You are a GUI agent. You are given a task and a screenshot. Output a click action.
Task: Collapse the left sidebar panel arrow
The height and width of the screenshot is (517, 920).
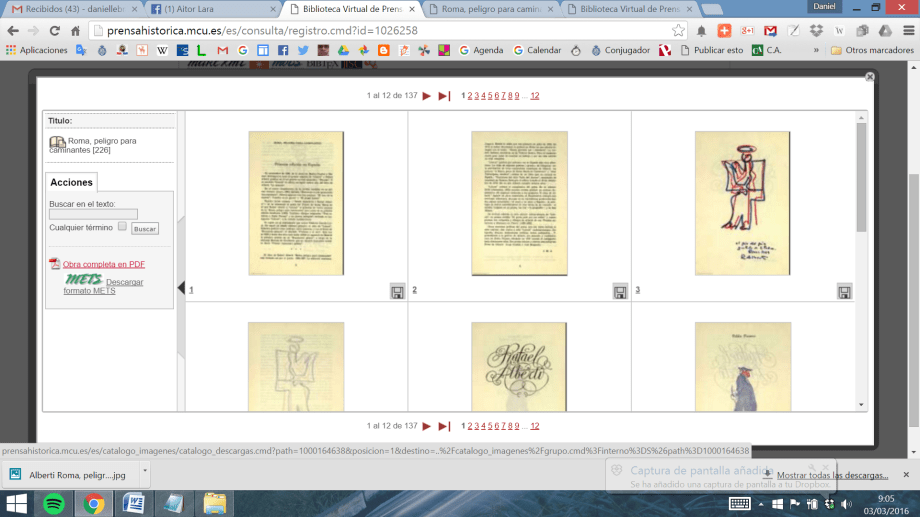[x=181, y=288]
